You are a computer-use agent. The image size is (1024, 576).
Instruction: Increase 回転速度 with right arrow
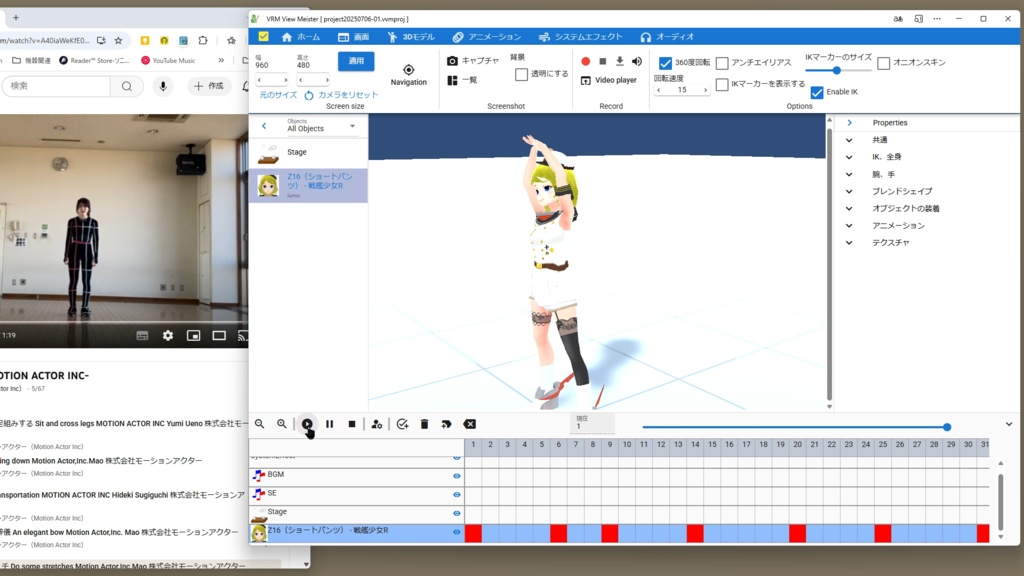[x=705, y=90]
